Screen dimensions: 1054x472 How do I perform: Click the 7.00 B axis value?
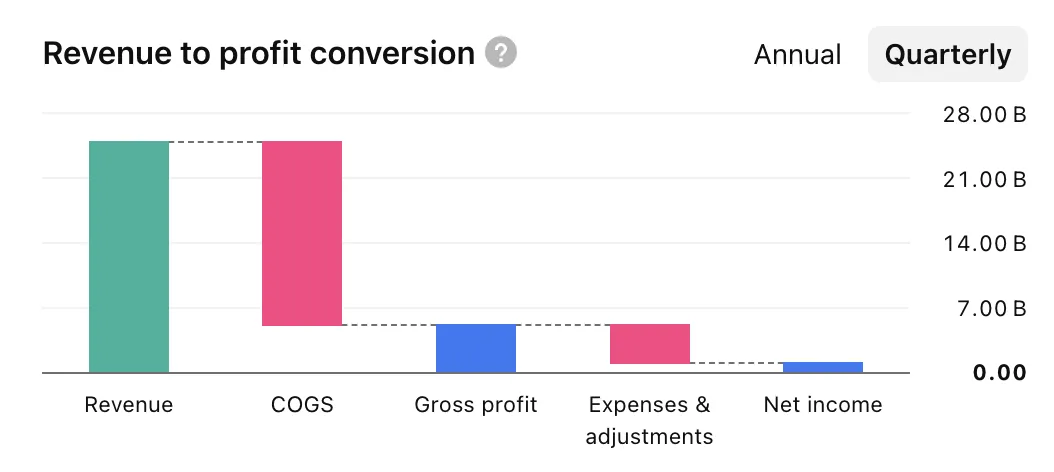coord(988,308)
